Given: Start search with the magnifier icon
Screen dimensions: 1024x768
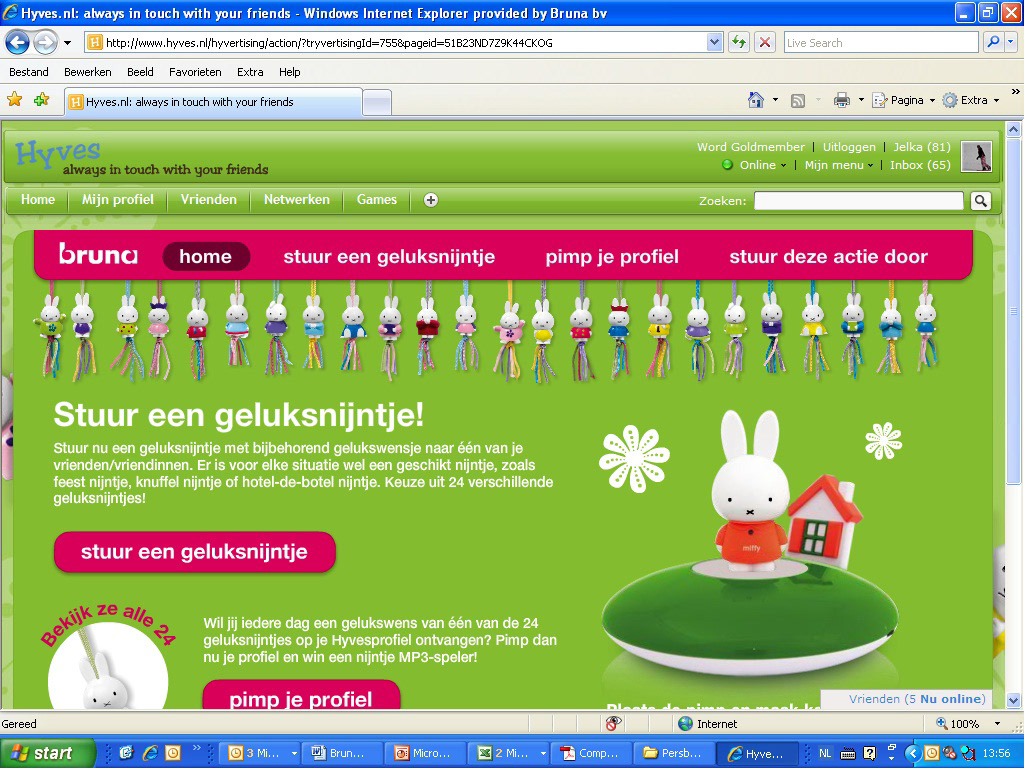Looking at the screenshot, I should 993,42.
